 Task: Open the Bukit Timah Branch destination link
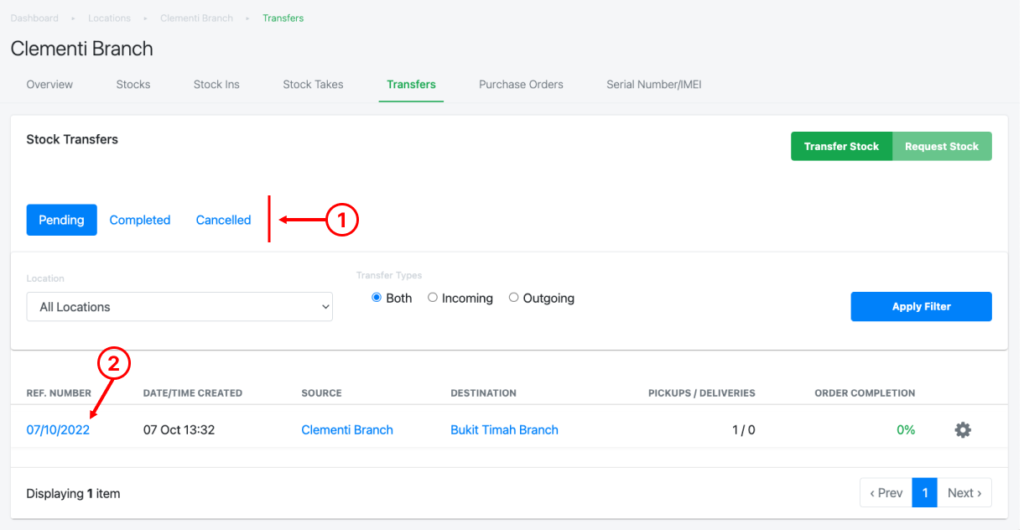tap(504, 430)
